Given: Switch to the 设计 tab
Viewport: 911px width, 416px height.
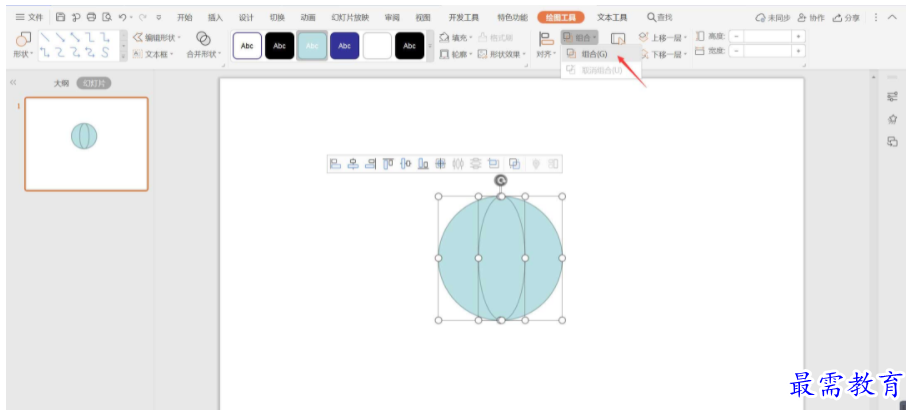Looking at the screenshot, I should (x=246, y=18).
